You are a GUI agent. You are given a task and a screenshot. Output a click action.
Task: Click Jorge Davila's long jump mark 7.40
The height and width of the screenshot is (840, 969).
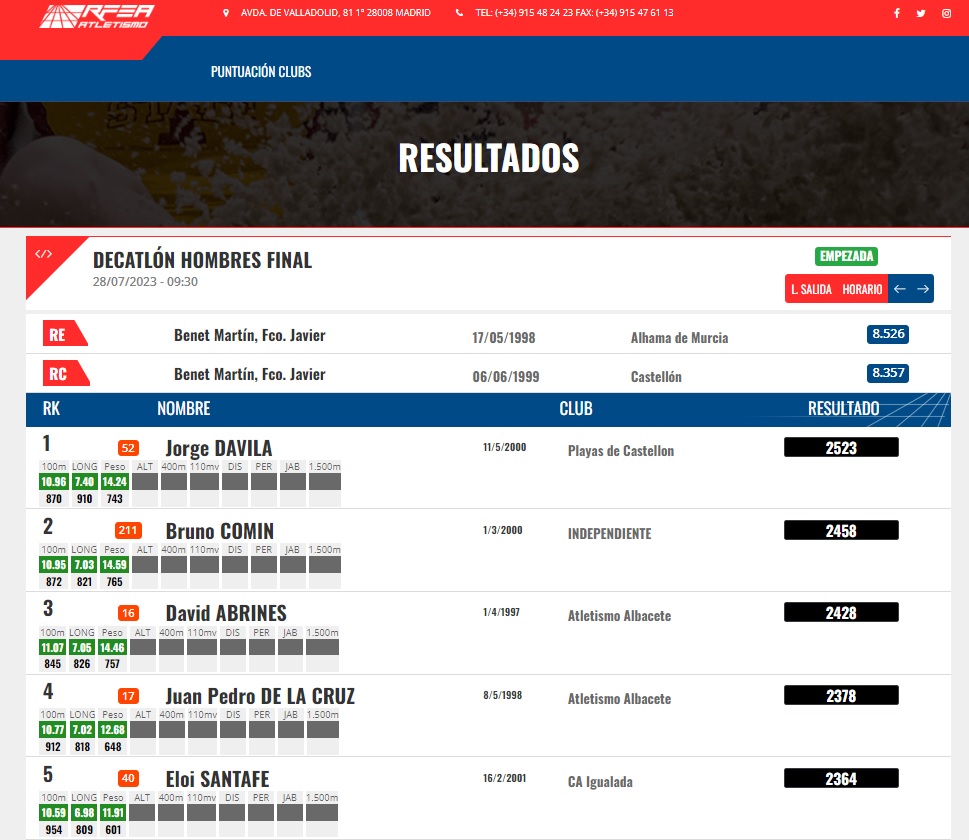point(84,482)
